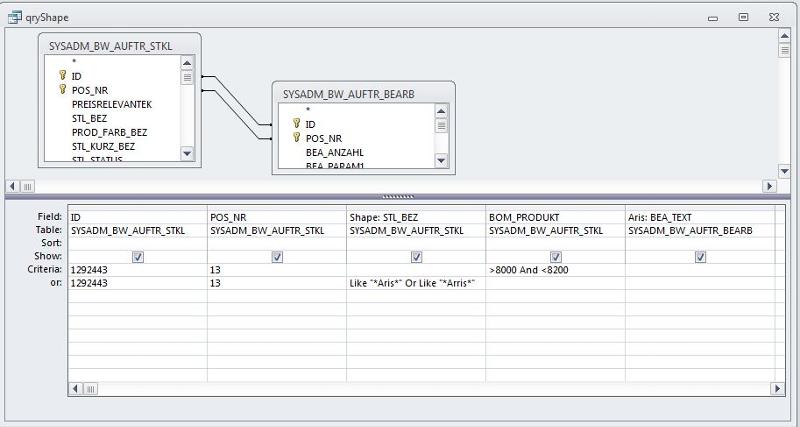Toggle Show checkbox for BOM_PRODUKT column

click(556, 257)
